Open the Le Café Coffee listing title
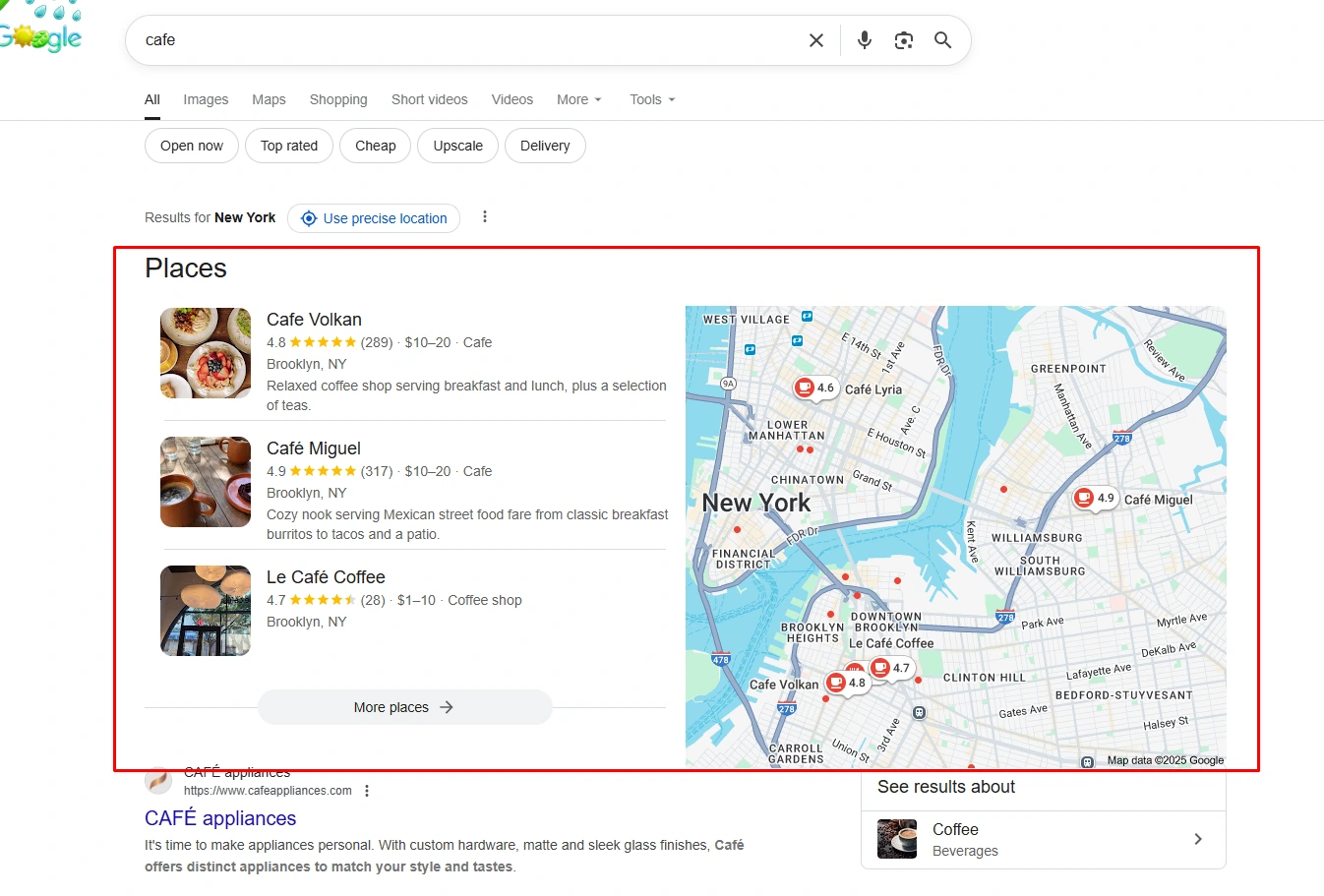1324x896 pixels. click(x=326, y=577)
